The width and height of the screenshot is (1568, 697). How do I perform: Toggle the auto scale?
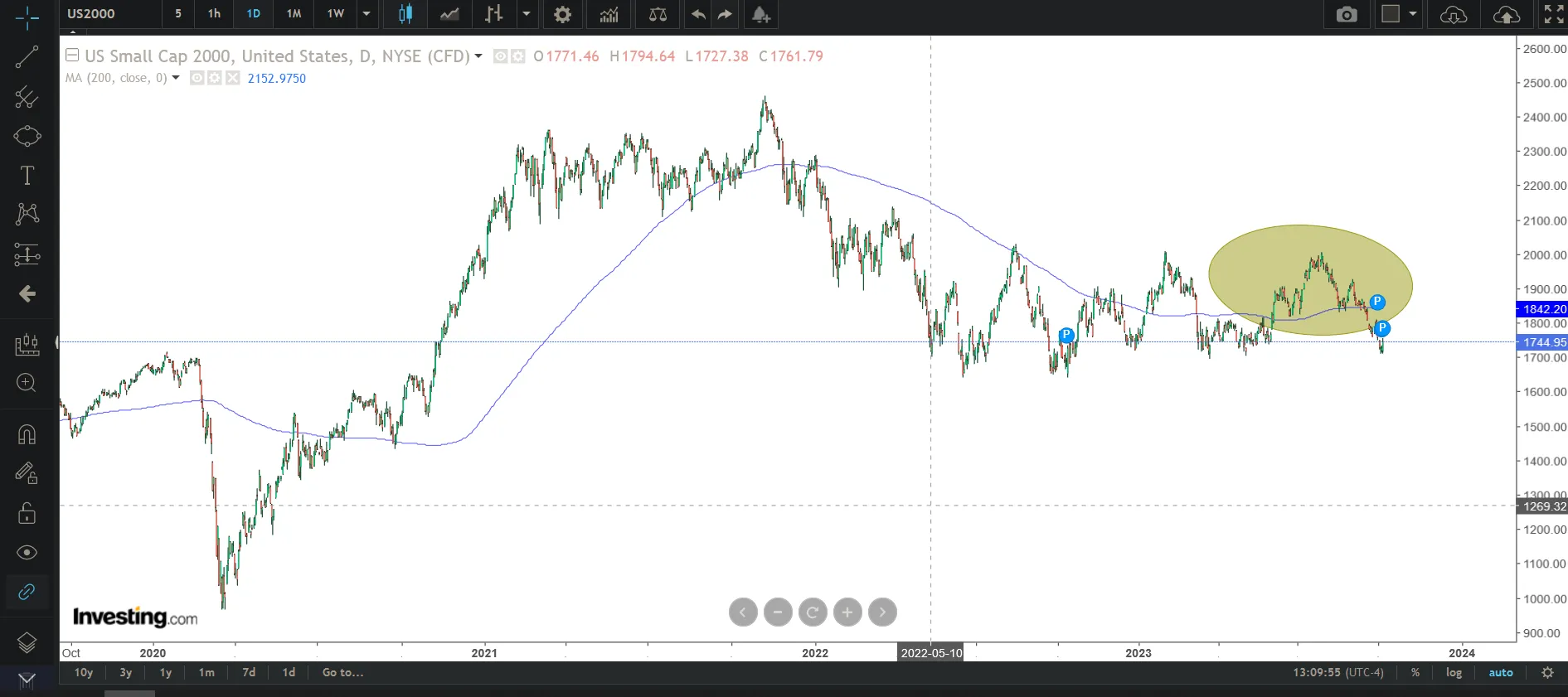(x=1501, y=672)
